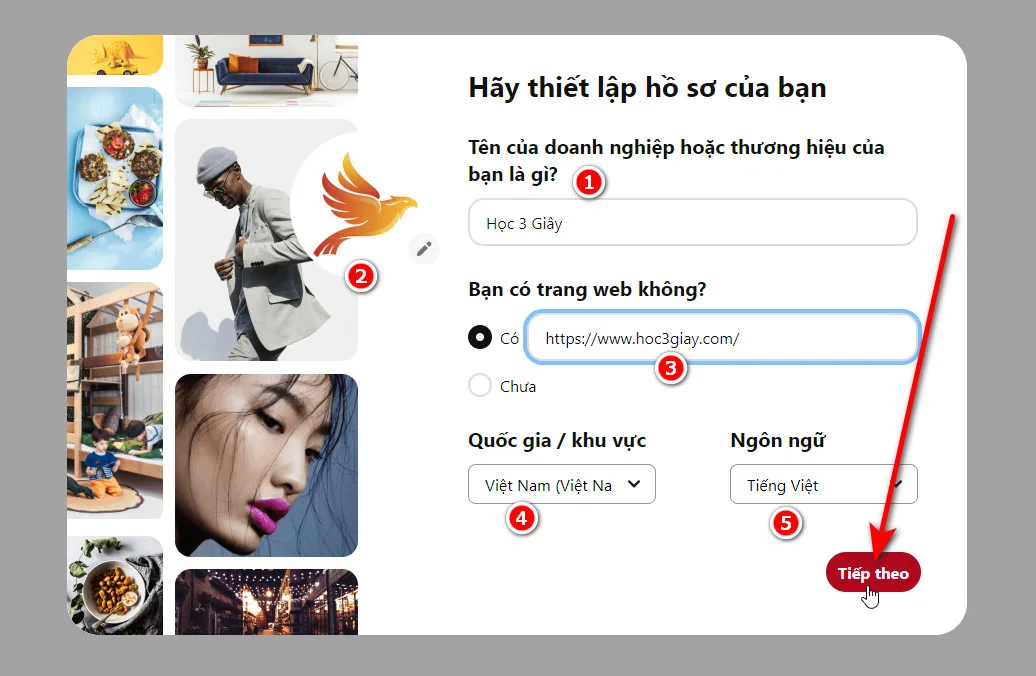Click the "Bạn có trang web không?" label
Viewport: 1036px width, 676px height.
tap(587, 289)
